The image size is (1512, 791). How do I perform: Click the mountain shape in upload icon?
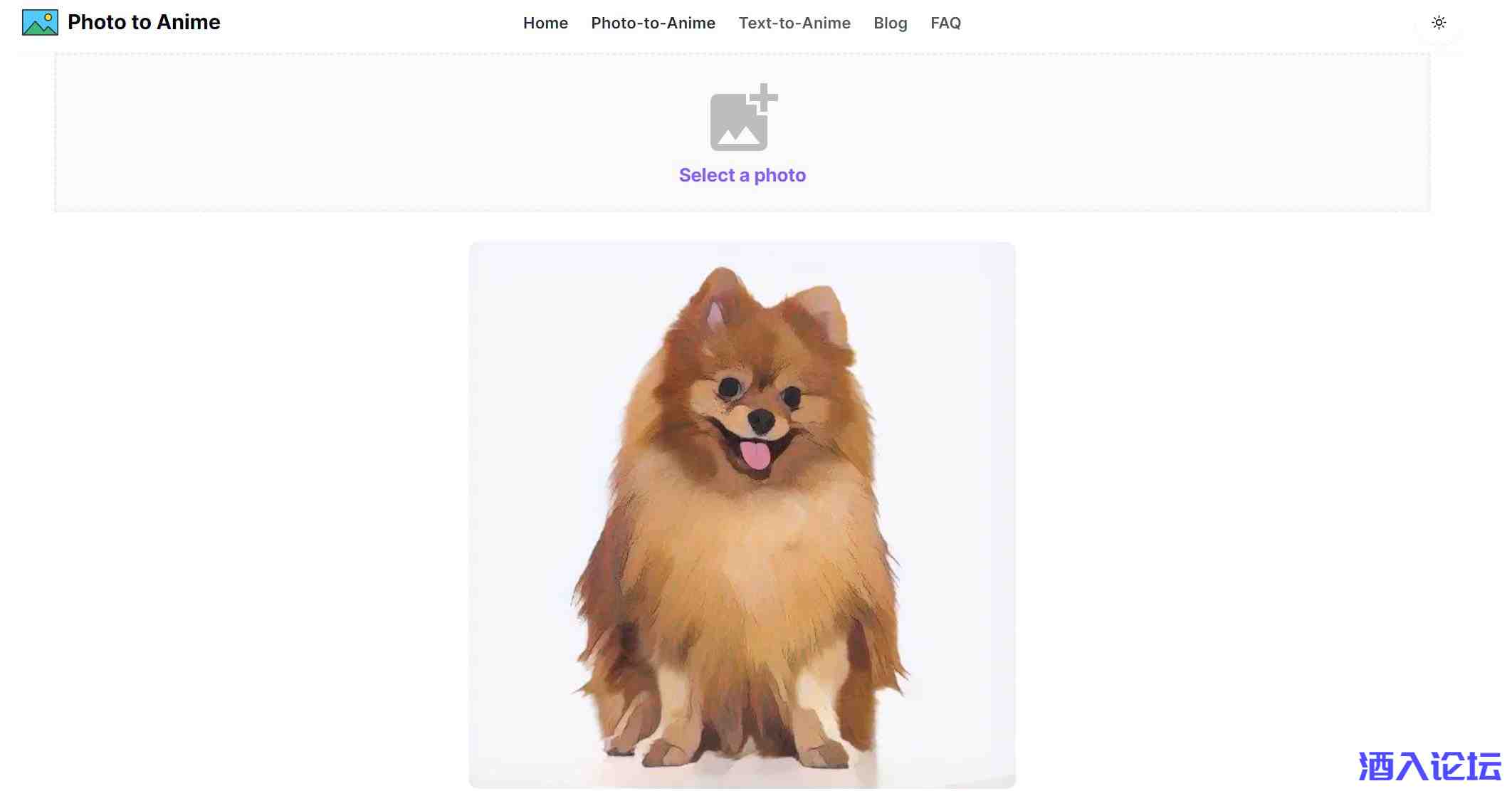click(x=738, y=135)
